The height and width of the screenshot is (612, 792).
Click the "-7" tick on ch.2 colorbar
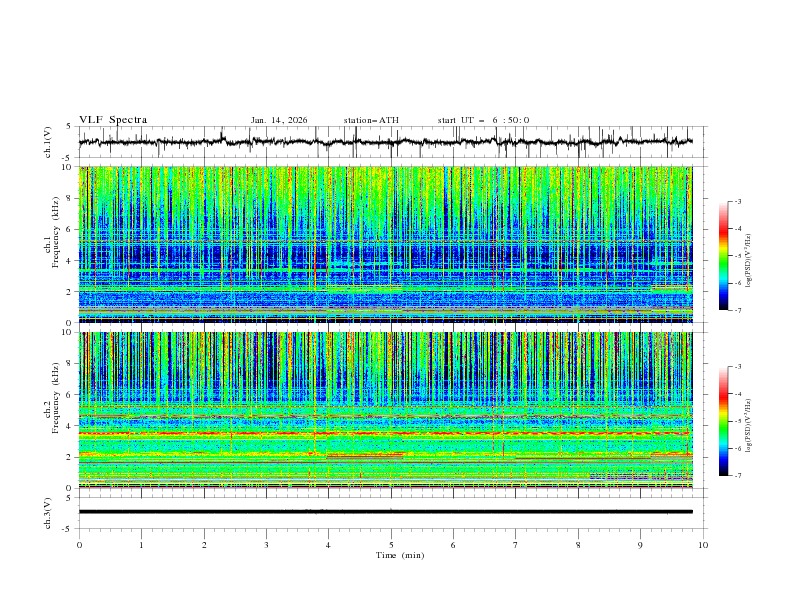738,475
